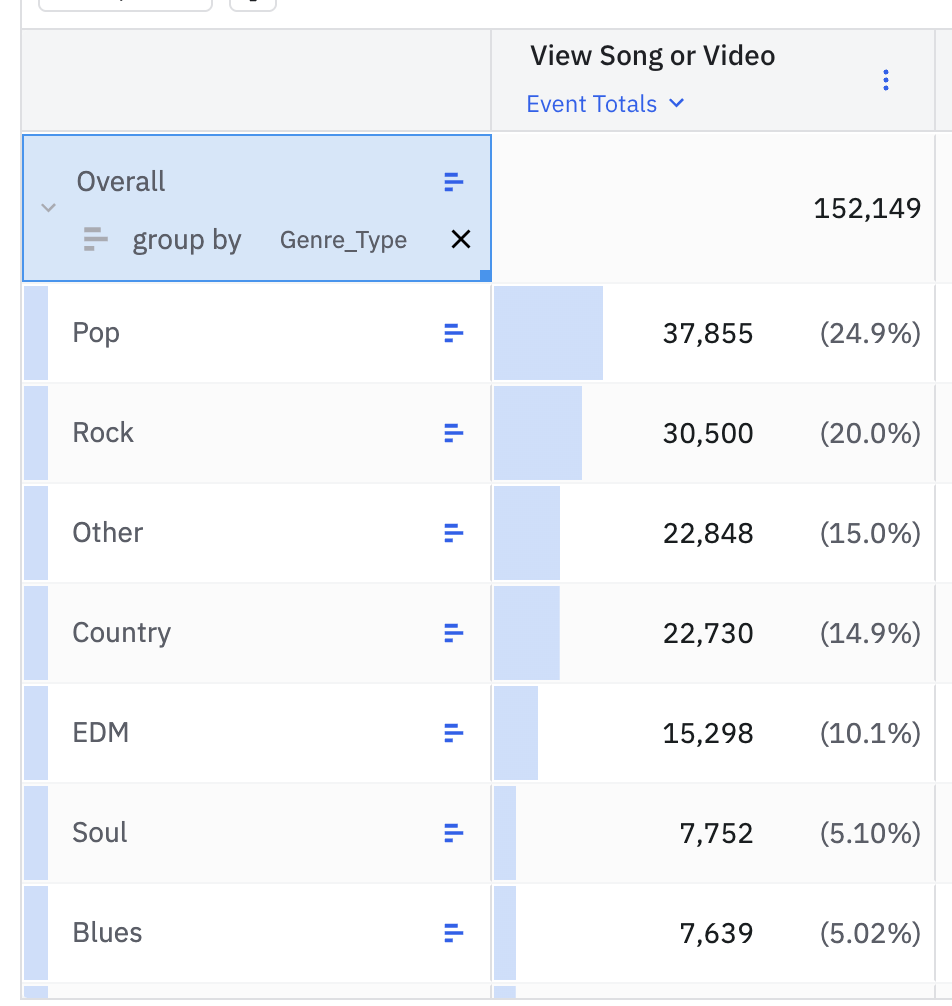The width and height of the screenshot is (952, 1006).
Task: Click the breakdown icon in the Blues row
Action: click(453, 933)
